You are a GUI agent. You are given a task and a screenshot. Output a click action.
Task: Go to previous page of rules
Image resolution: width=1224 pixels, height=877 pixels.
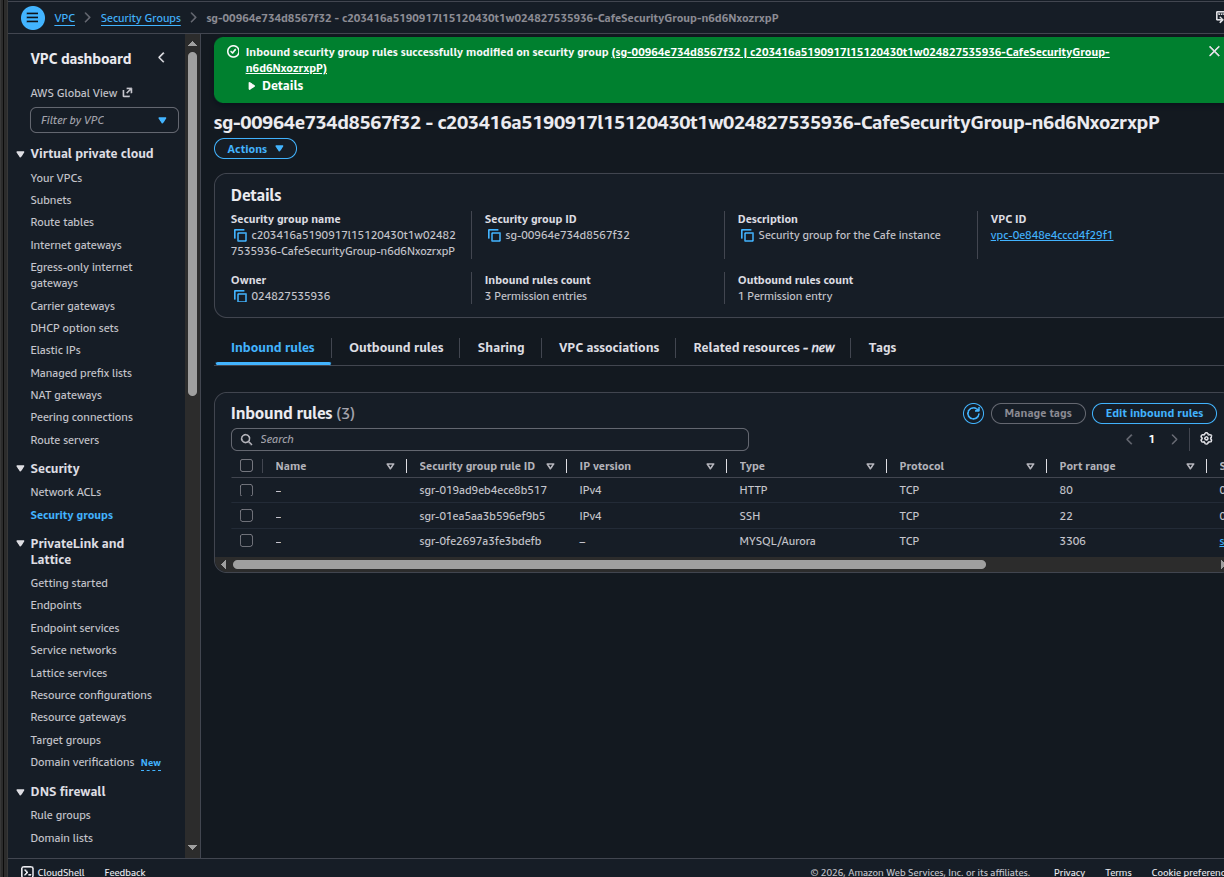tap(1129, 439)
